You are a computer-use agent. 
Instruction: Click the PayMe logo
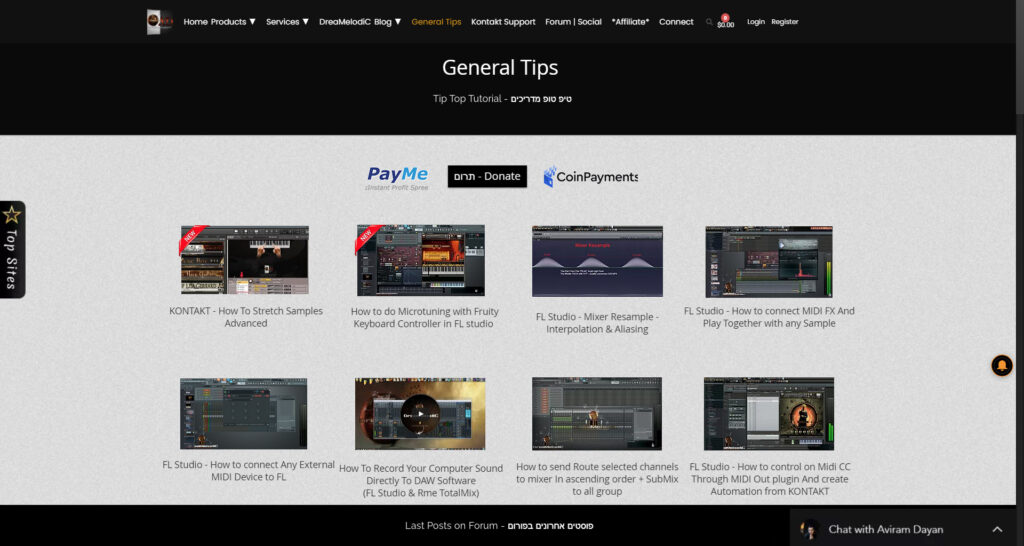pyautogui.click(x=398, y=177)
